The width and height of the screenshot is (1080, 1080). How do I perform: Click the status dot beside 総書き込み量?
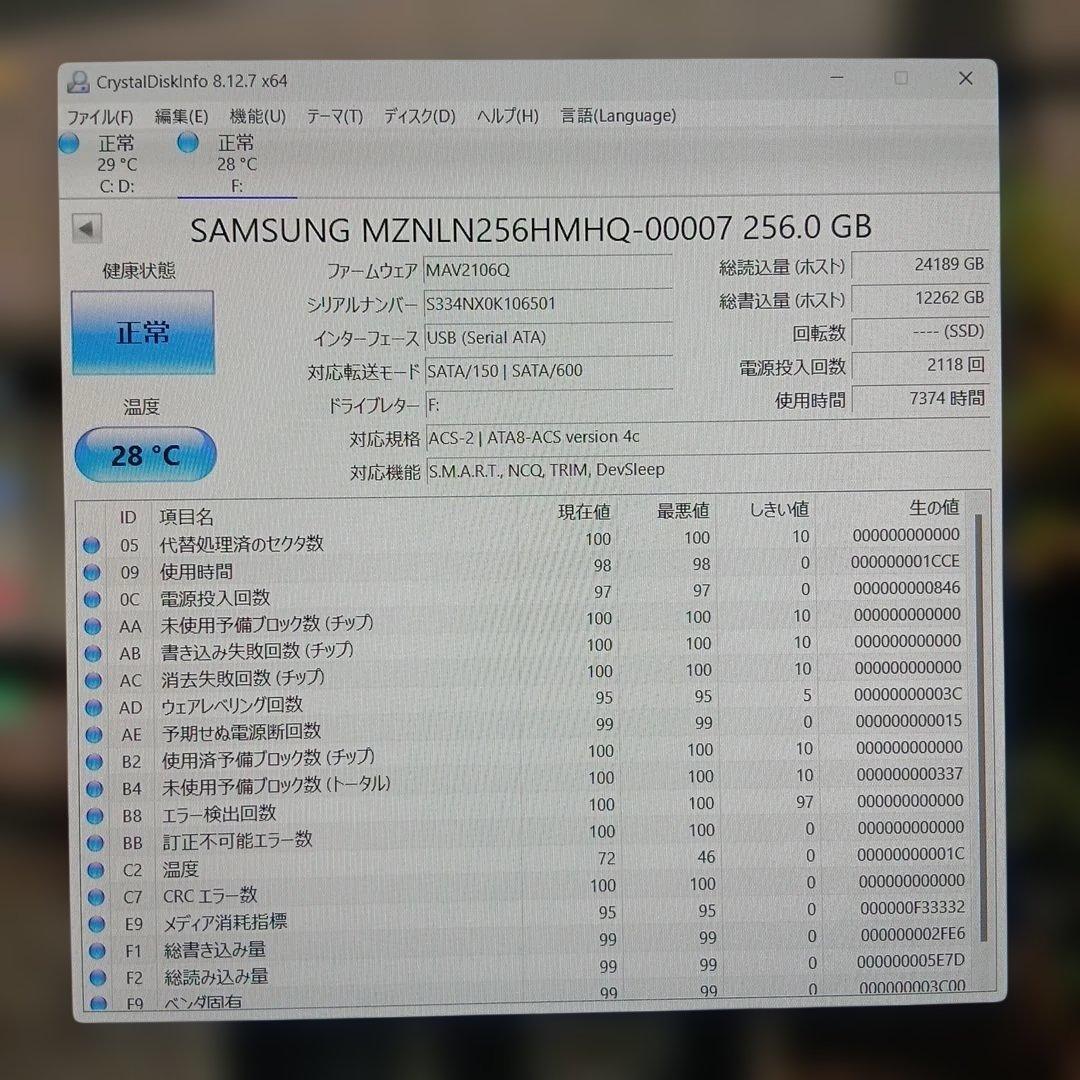92,950
